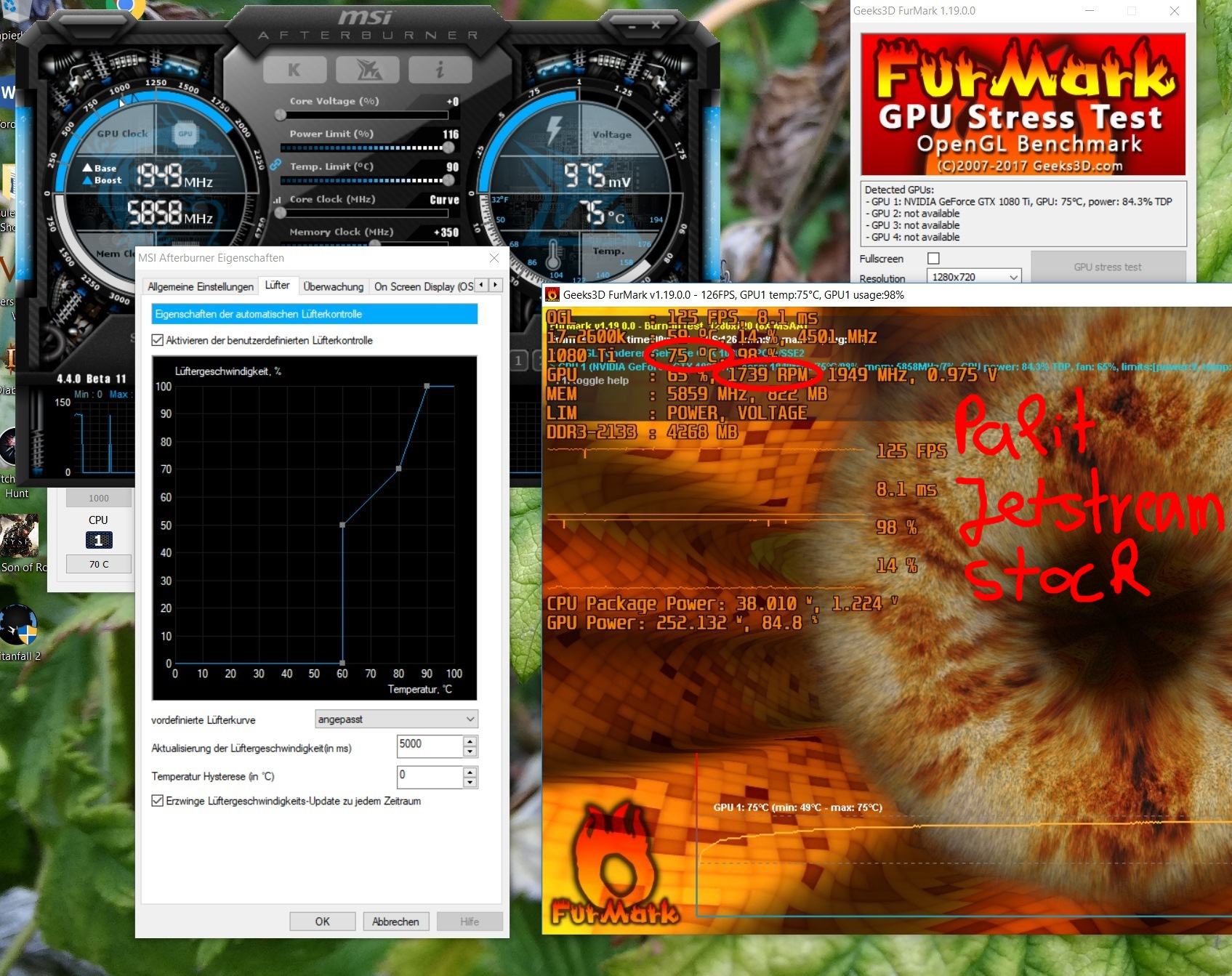The image size is (1232, 976).
Task: Open the On Screen Display tab
Action: (x=424, y=286)
